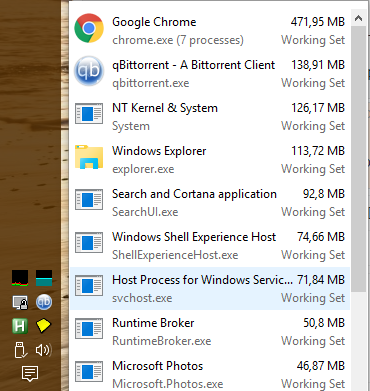
Task: Click the 126,17 MB memory value
Action: pos(318,108)
